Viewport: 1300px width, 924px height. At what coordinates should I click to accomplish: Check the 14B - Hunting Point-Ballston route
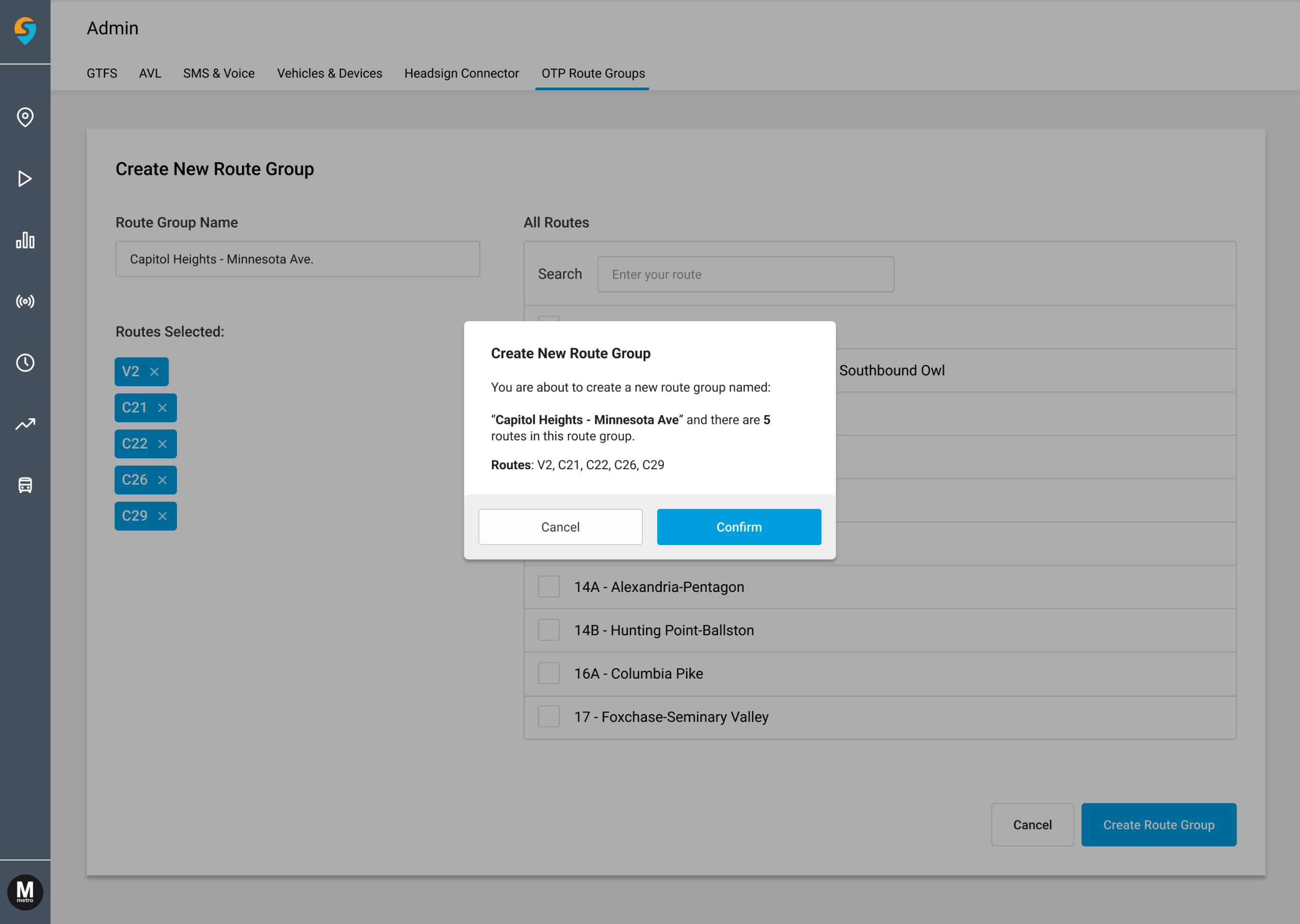[x=549, y=630]
